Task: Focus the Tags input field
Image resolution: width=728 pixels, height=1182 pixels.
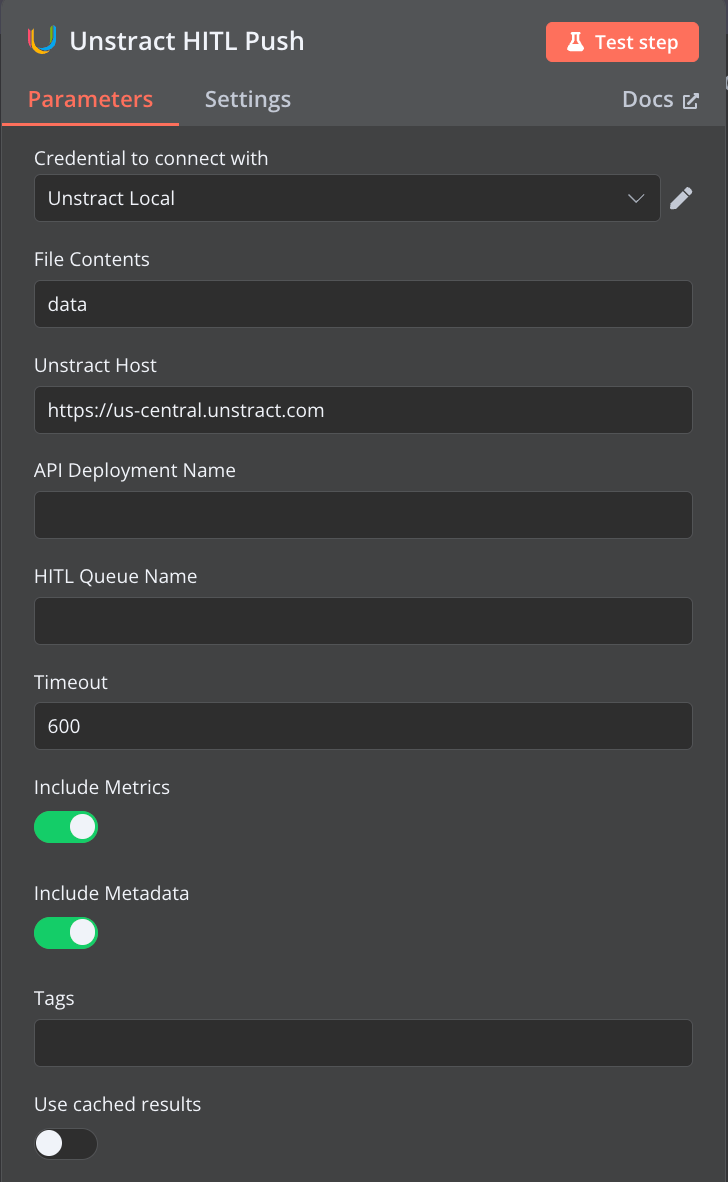Action: click(x=363, y=1043)
